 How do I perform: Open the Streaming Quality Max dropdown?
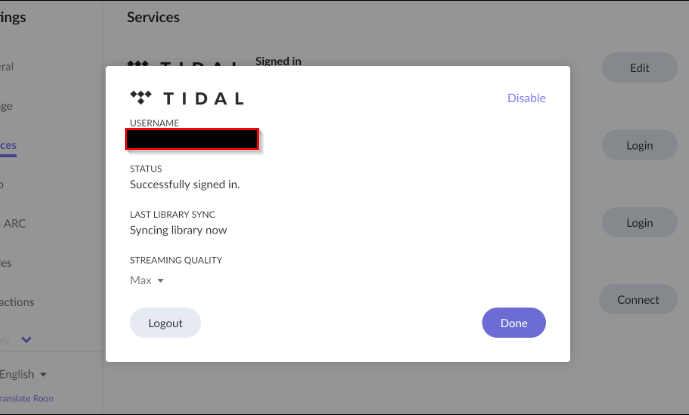(x=147, y=280)
